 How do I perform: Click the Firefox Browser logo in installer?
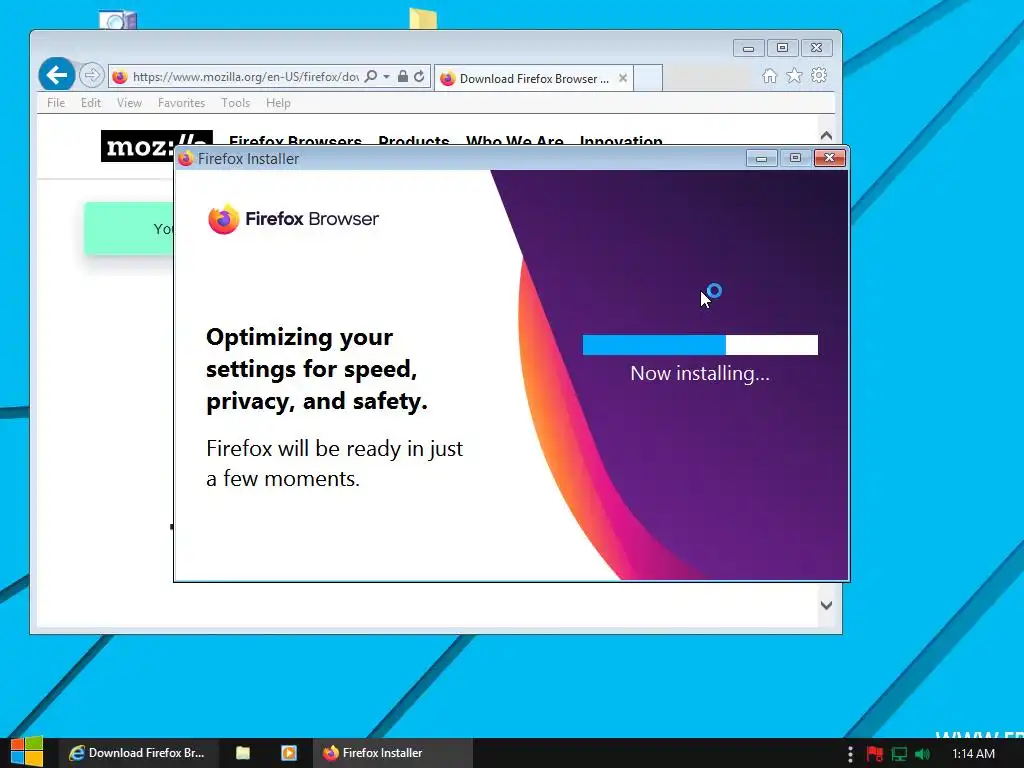point(293,219)
